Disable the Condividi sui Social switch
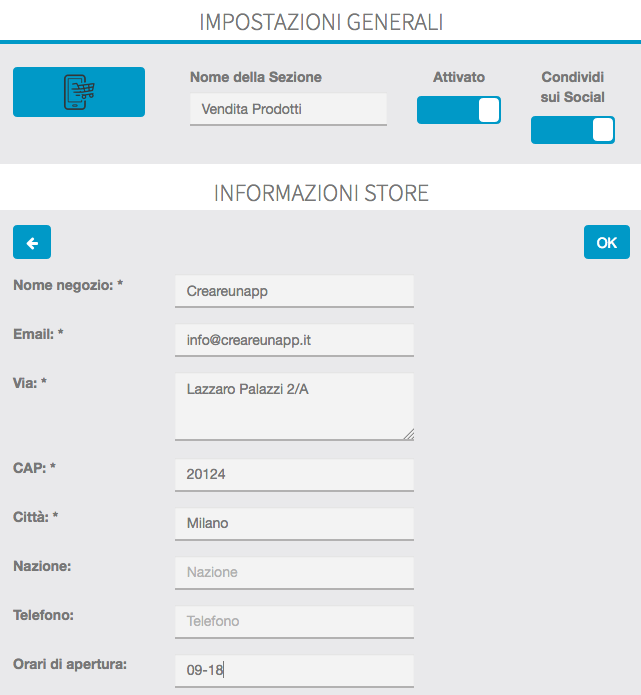Screen dimensions: 641x695 [x=572, y=130]
